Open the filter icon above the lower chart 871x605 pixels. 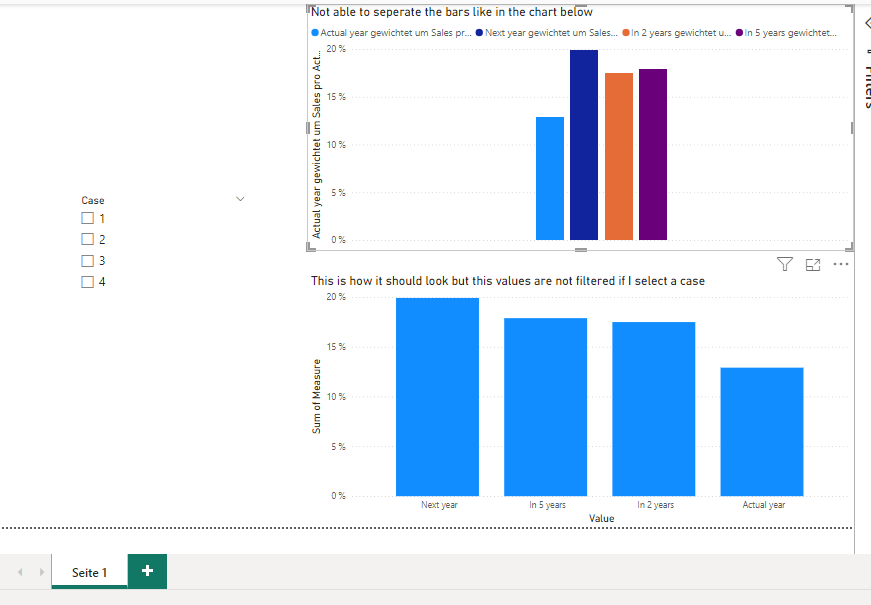[784, 264]
